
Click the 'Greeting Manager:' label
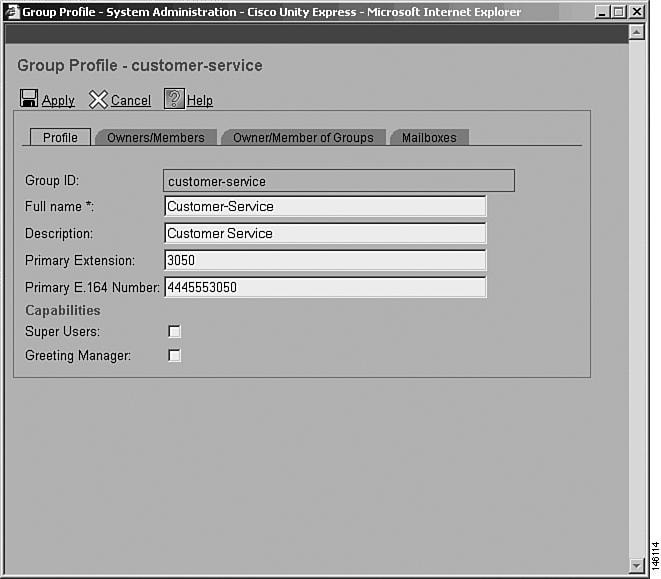click(x=78, y=355)
